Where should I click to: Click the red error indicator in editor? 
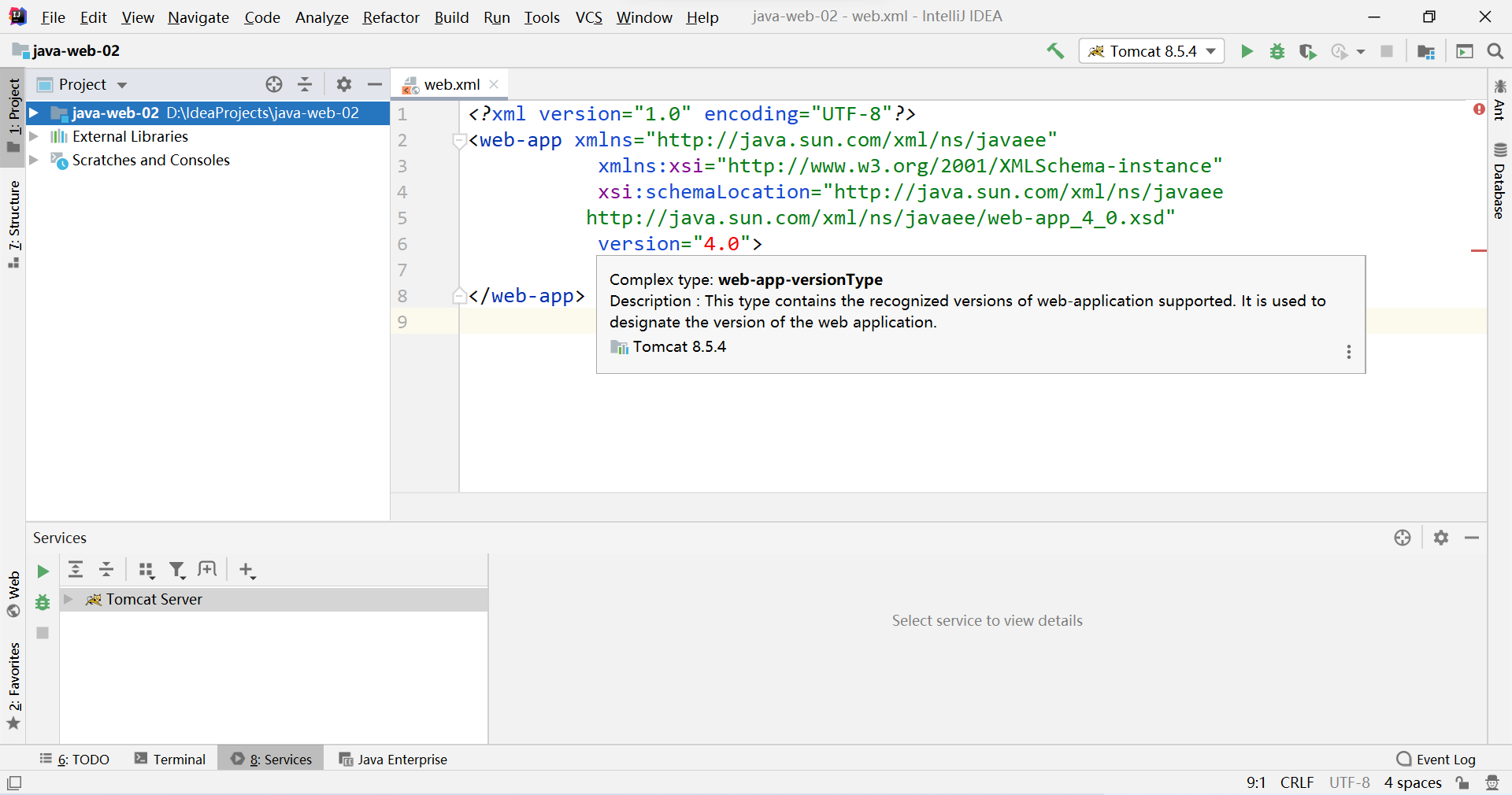tap(1479, 109)
